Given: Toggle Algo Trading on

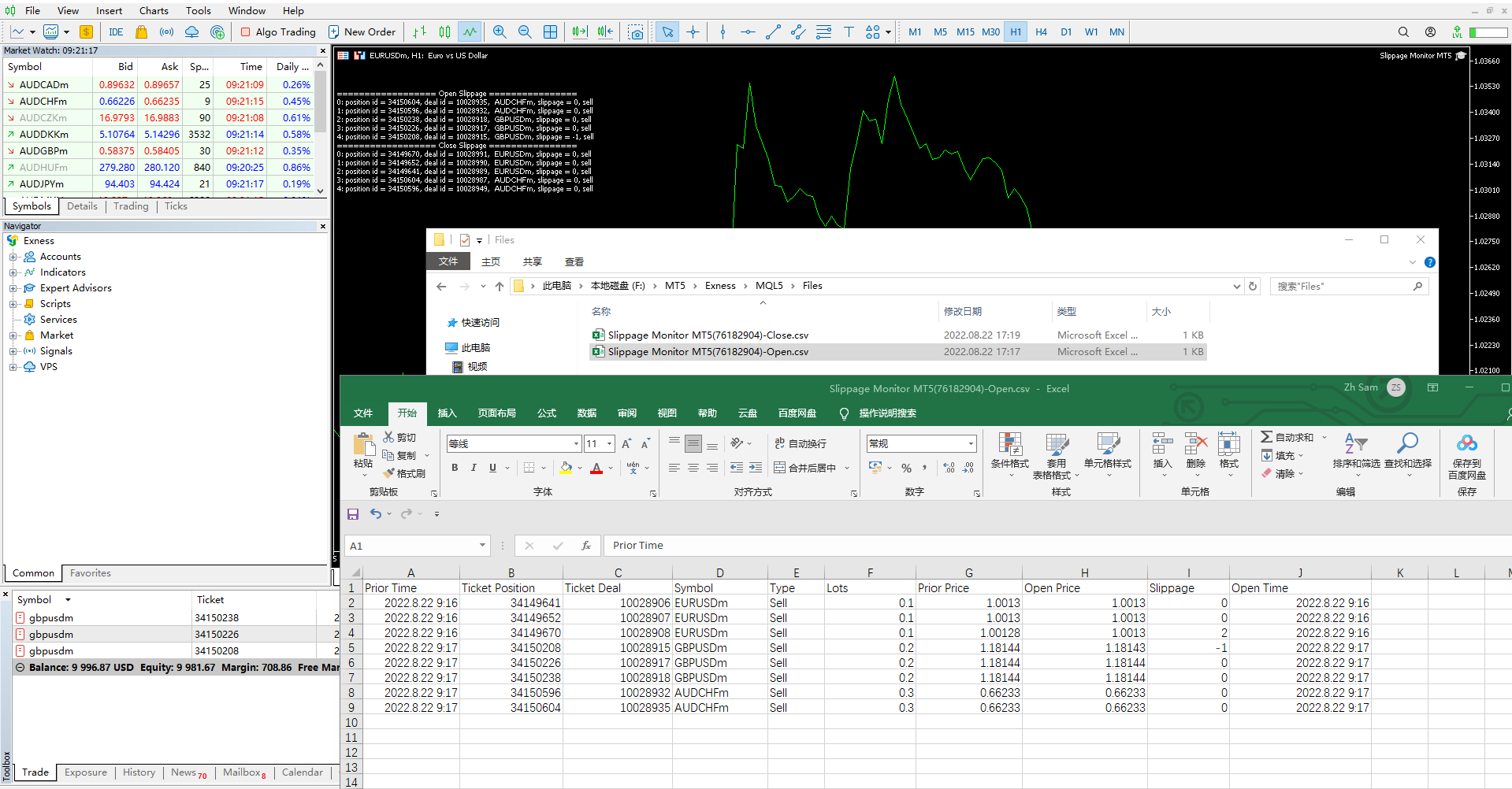Looking at the screenshot, I should [278, 32].
